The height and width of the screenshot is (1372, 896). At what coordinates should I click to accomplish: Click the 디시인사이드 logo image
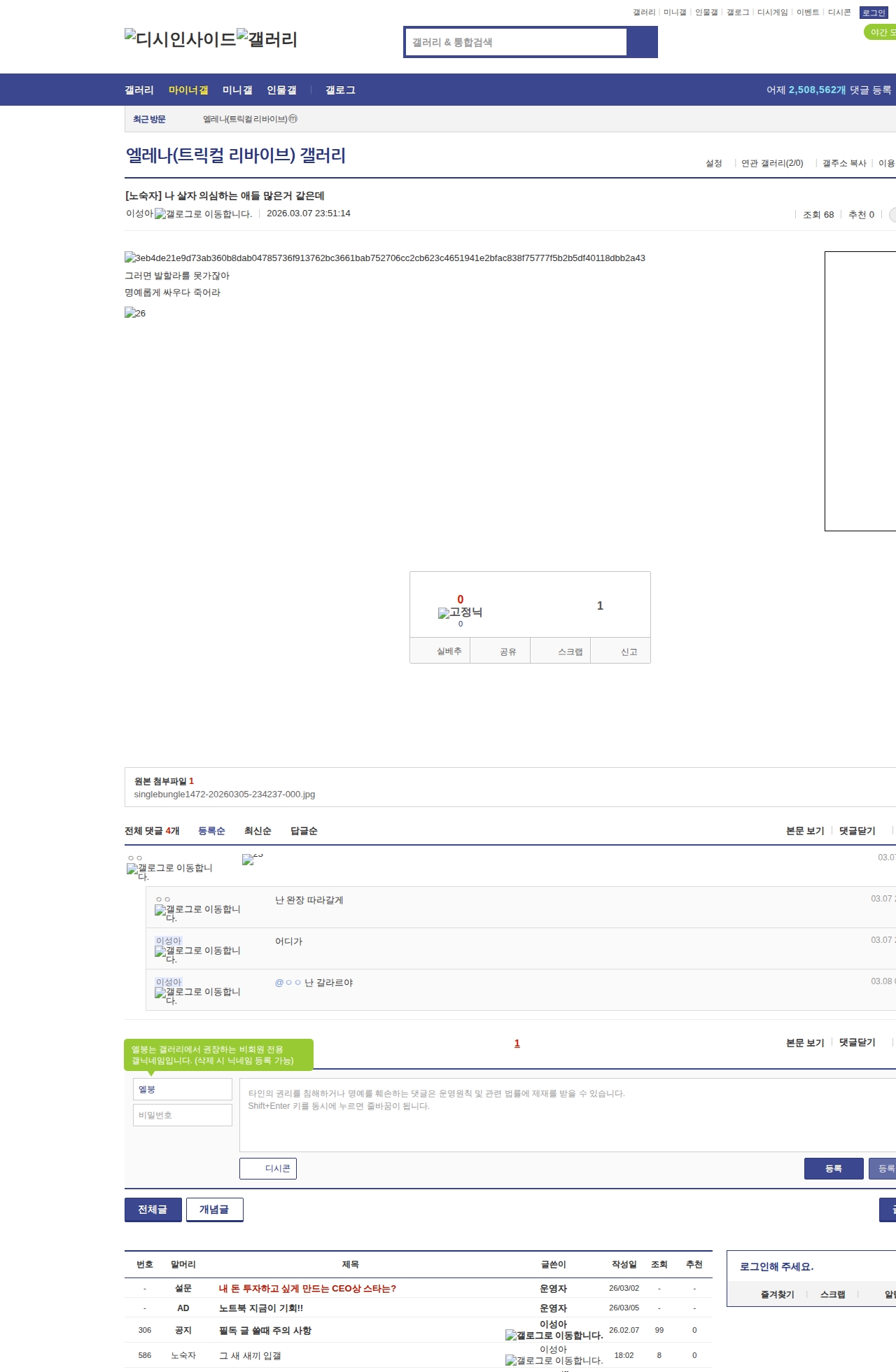click(x=181, y=39)
